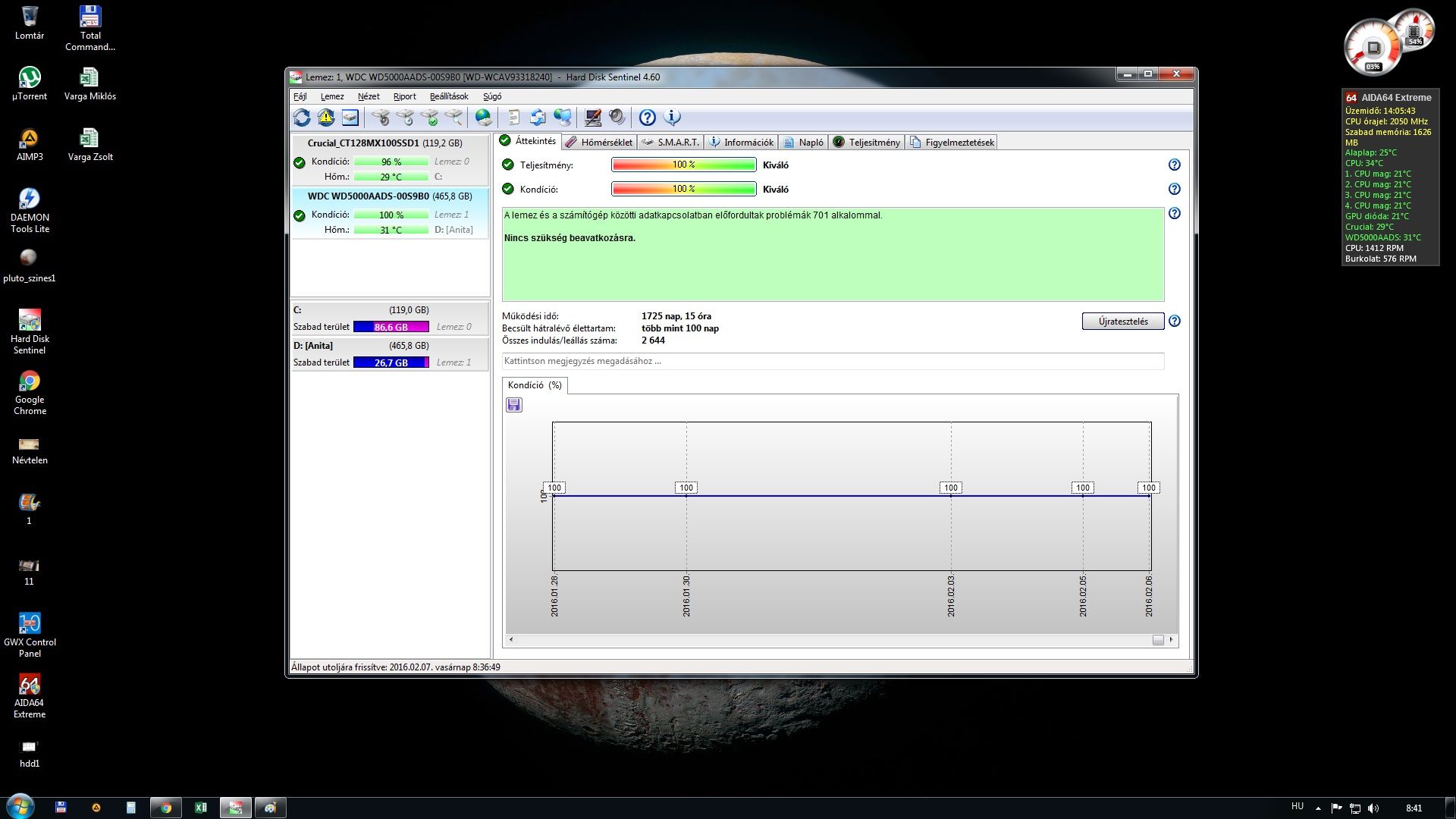
Task: Switch to the Teljesítmény tab
Action: click(867, 142)
